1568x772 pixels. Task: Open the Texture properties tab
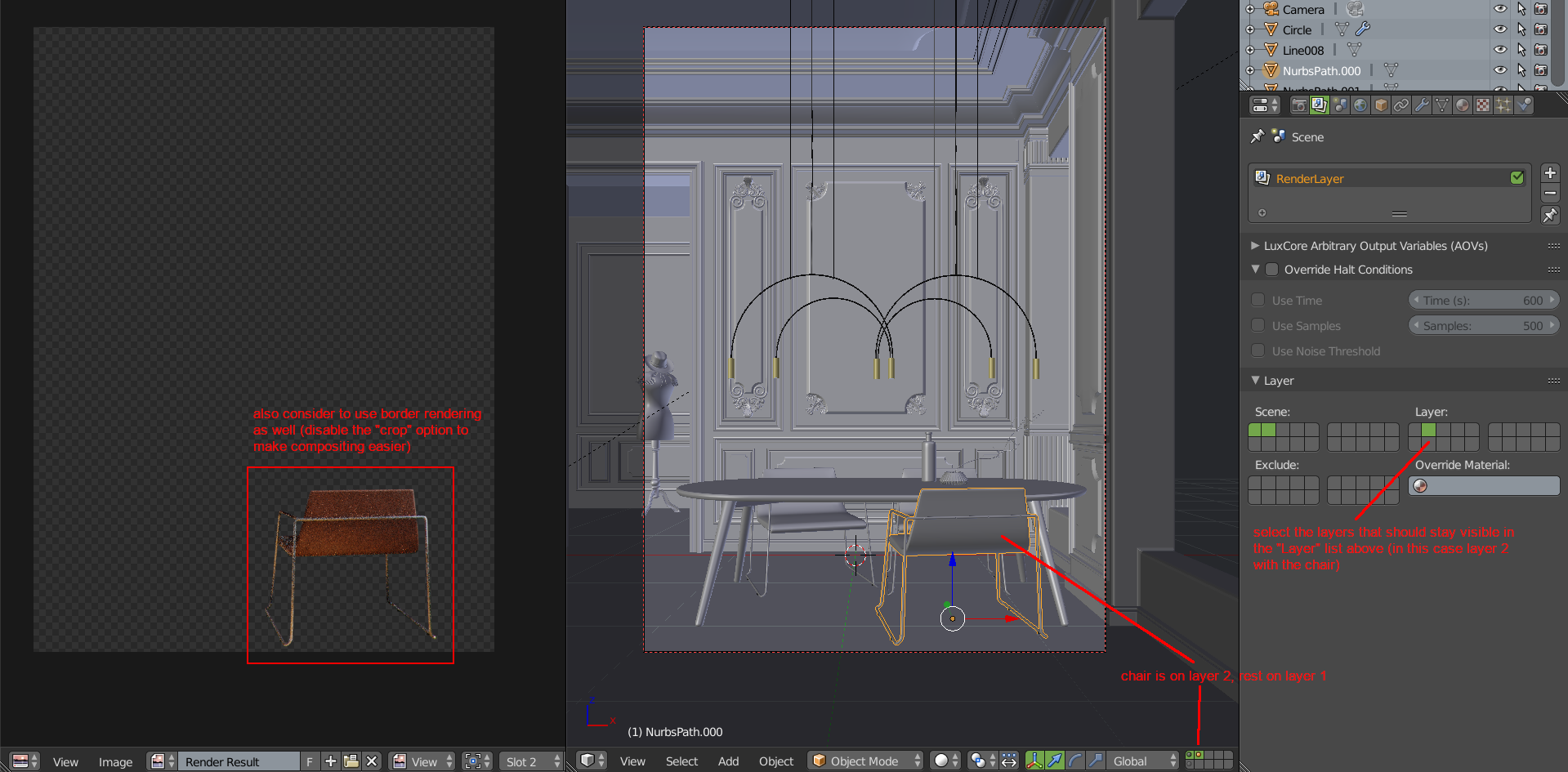coord(1483,105)
